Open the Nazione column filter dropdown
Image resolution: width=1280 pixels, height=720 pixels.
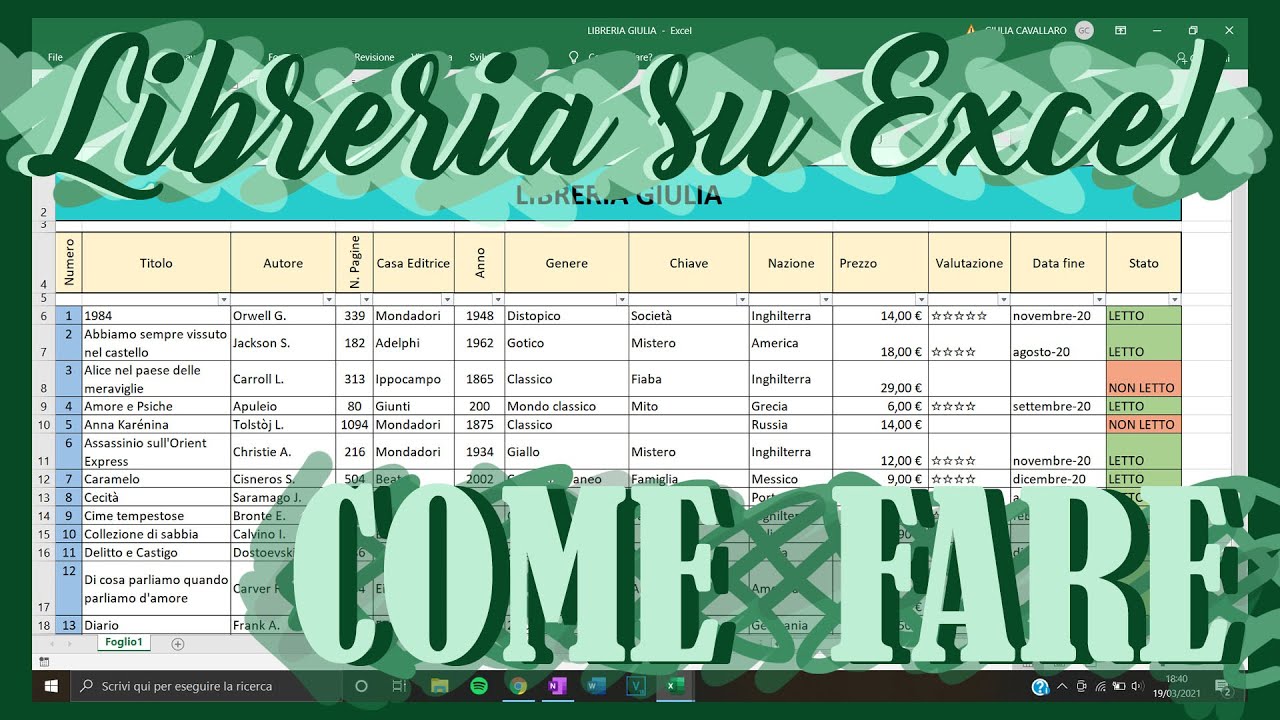coord(825,299)
